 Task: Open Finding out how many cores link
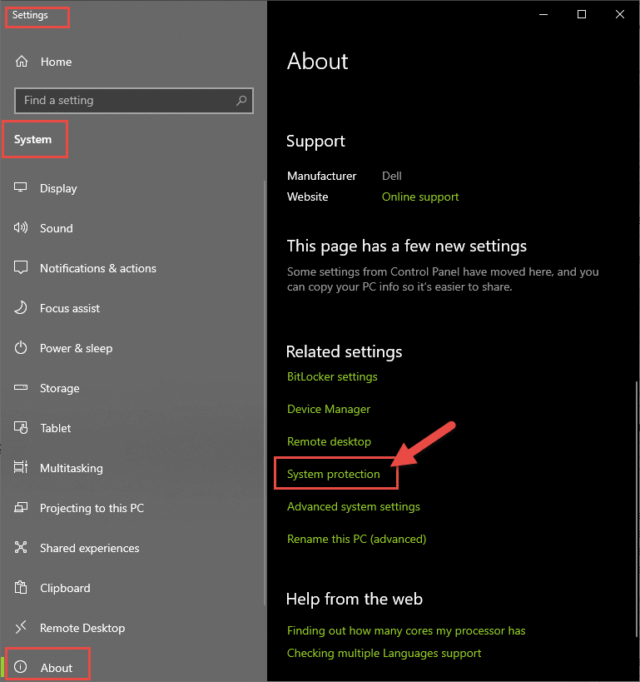(x=406, y=631)
